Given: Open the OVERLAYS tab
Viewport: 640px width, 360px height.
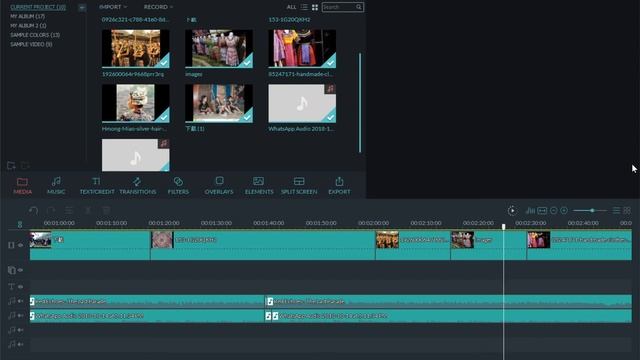Looking at the screenshot, I should click(x=219, y=186).
